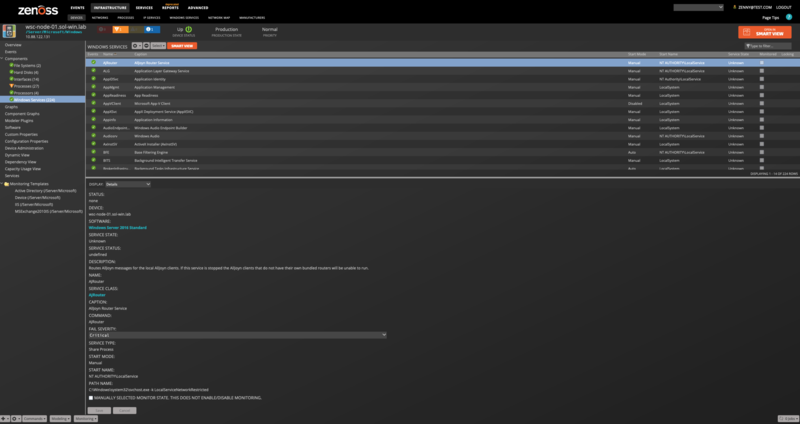This screenshot has height=424, width=800.
Task: Open the Reports main menu
Action: coord(170,8)
